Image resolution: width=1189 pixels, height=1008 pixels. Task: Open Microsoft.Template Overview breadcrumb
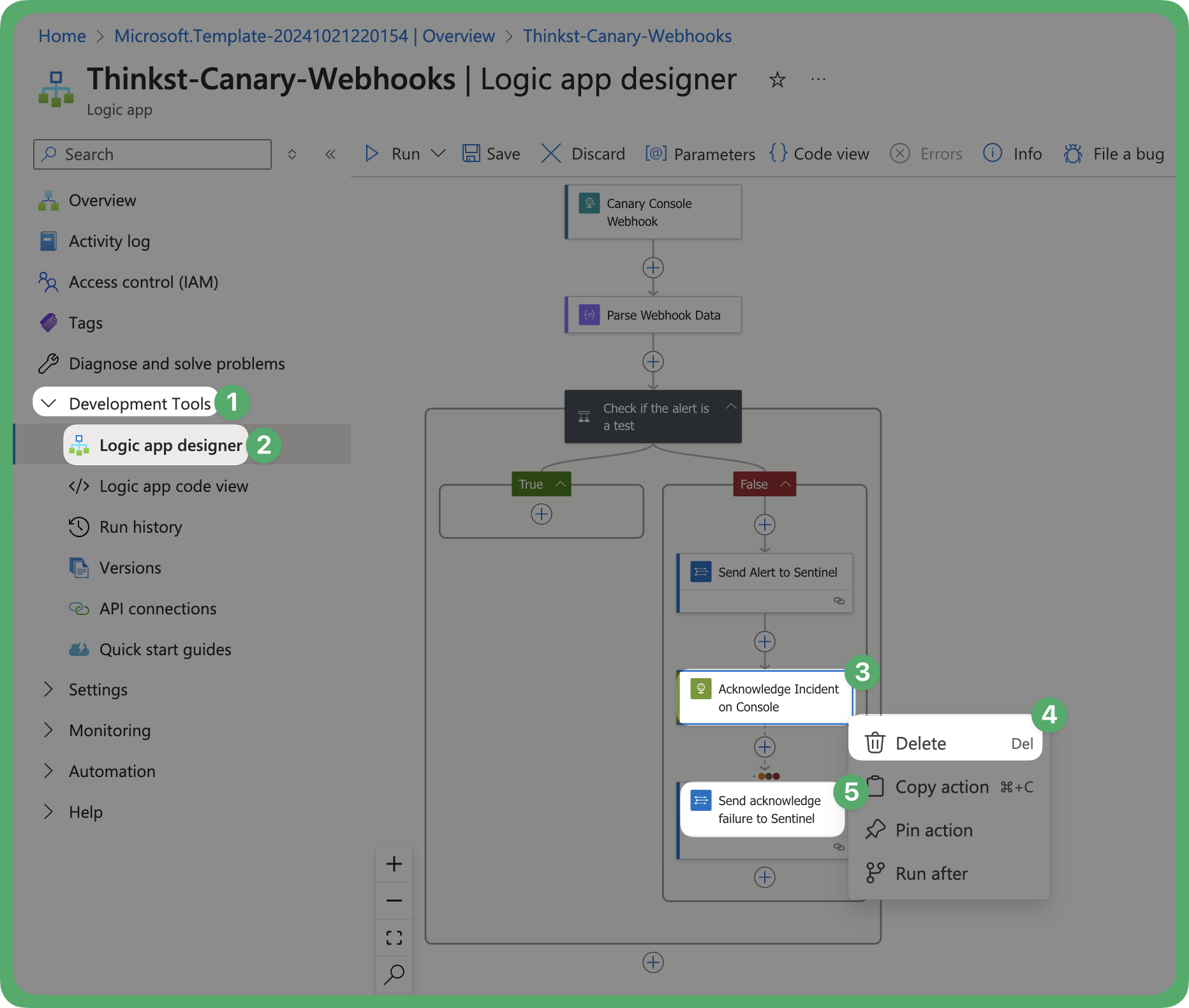(304, 36)
